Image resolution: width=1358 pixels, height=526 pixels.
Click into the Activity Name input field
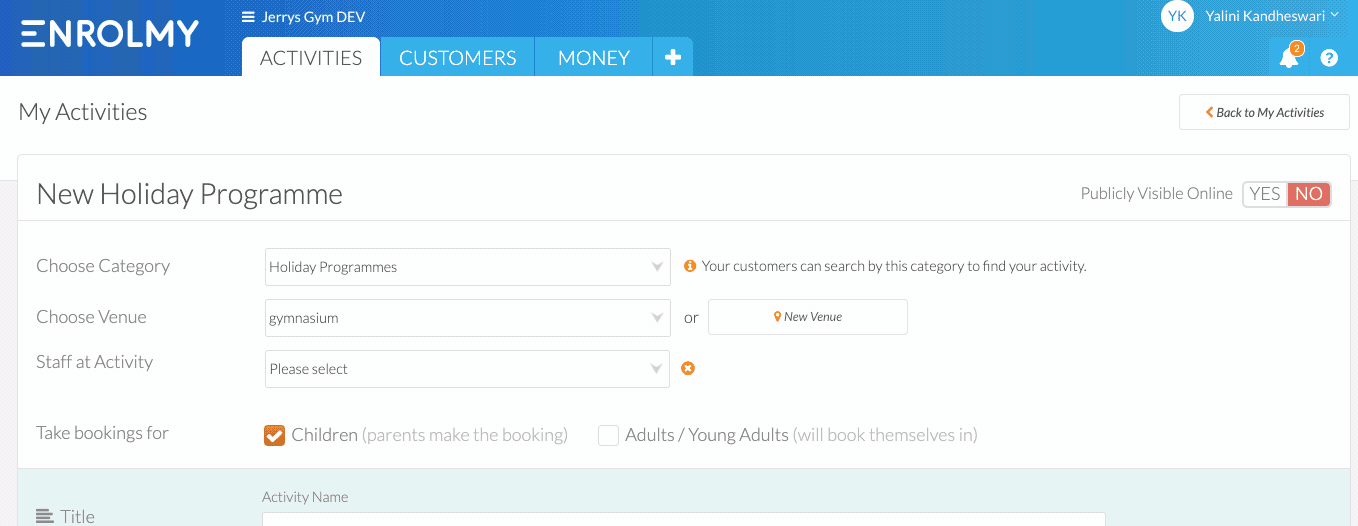tap(684, 519)
